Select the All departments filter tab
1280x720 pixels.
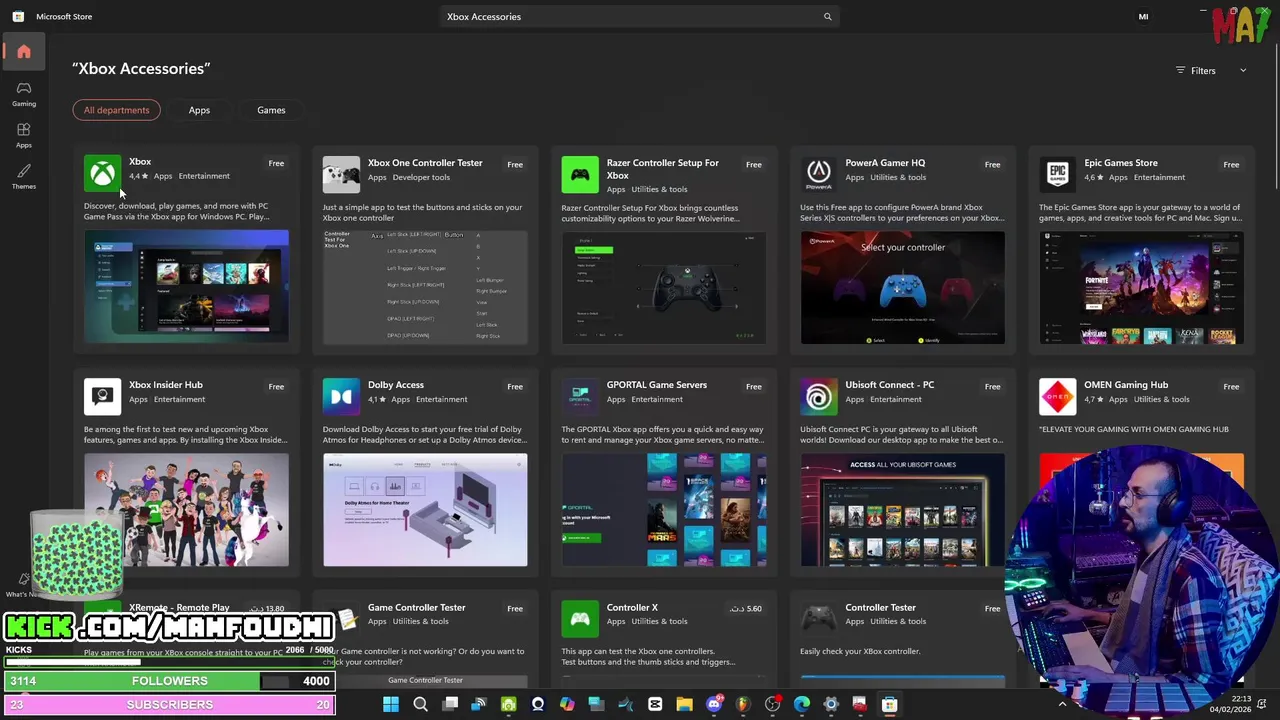coord(116,110)
